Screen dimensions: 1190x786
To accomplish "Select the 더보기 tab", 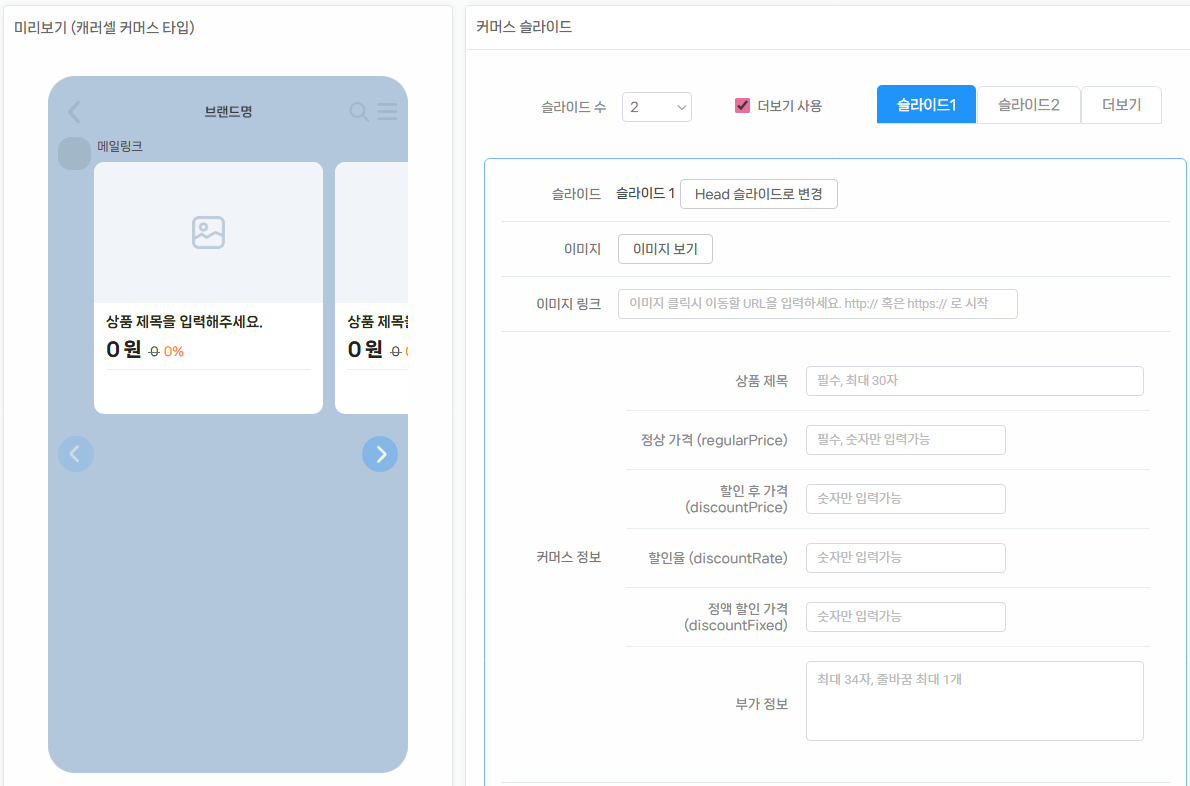I will (1121, 105).
